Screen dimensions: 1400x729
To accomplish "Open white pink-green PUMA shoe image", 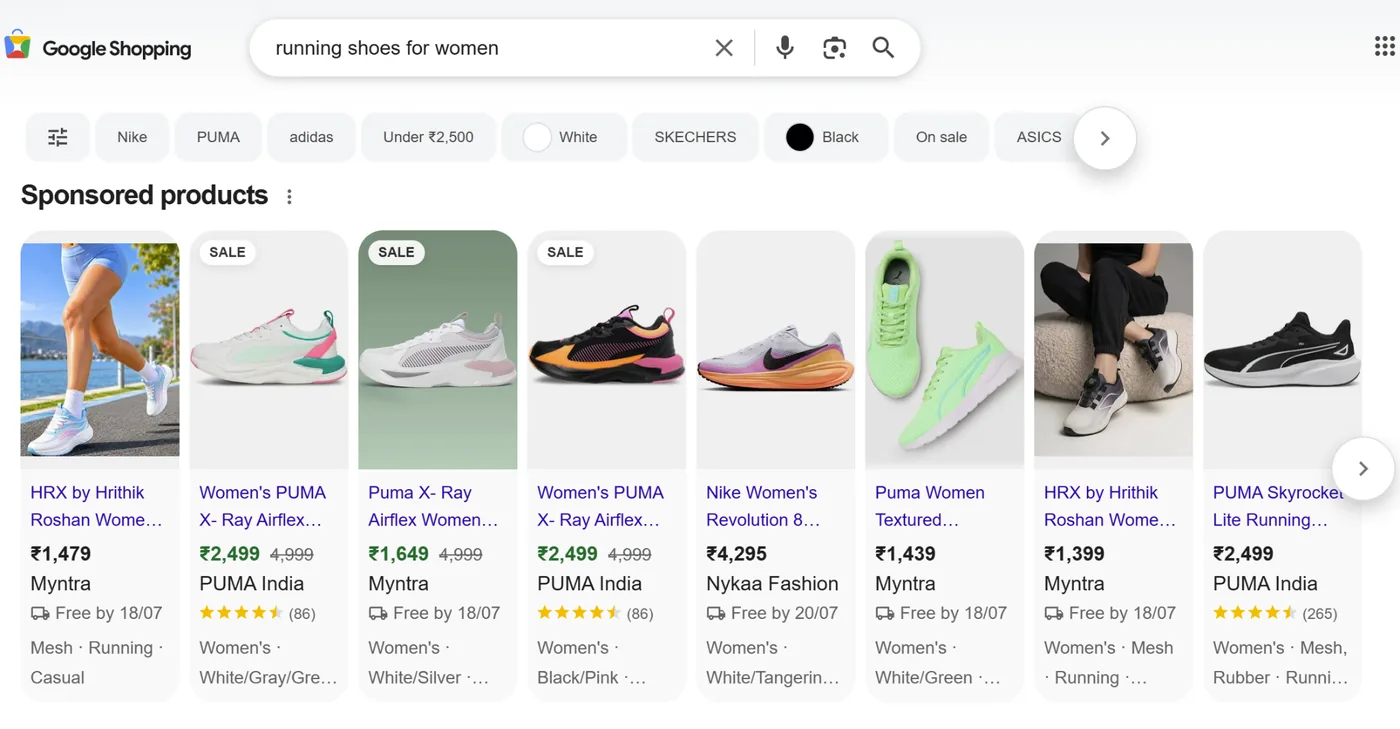I will (x=269, y=350).
